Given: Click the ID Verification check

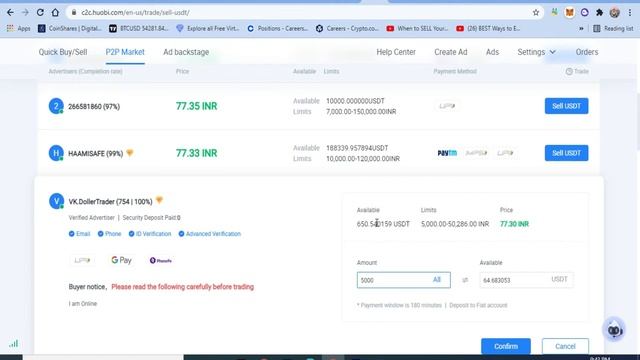Looking at the screenshot, I should (x=150, y=234).
